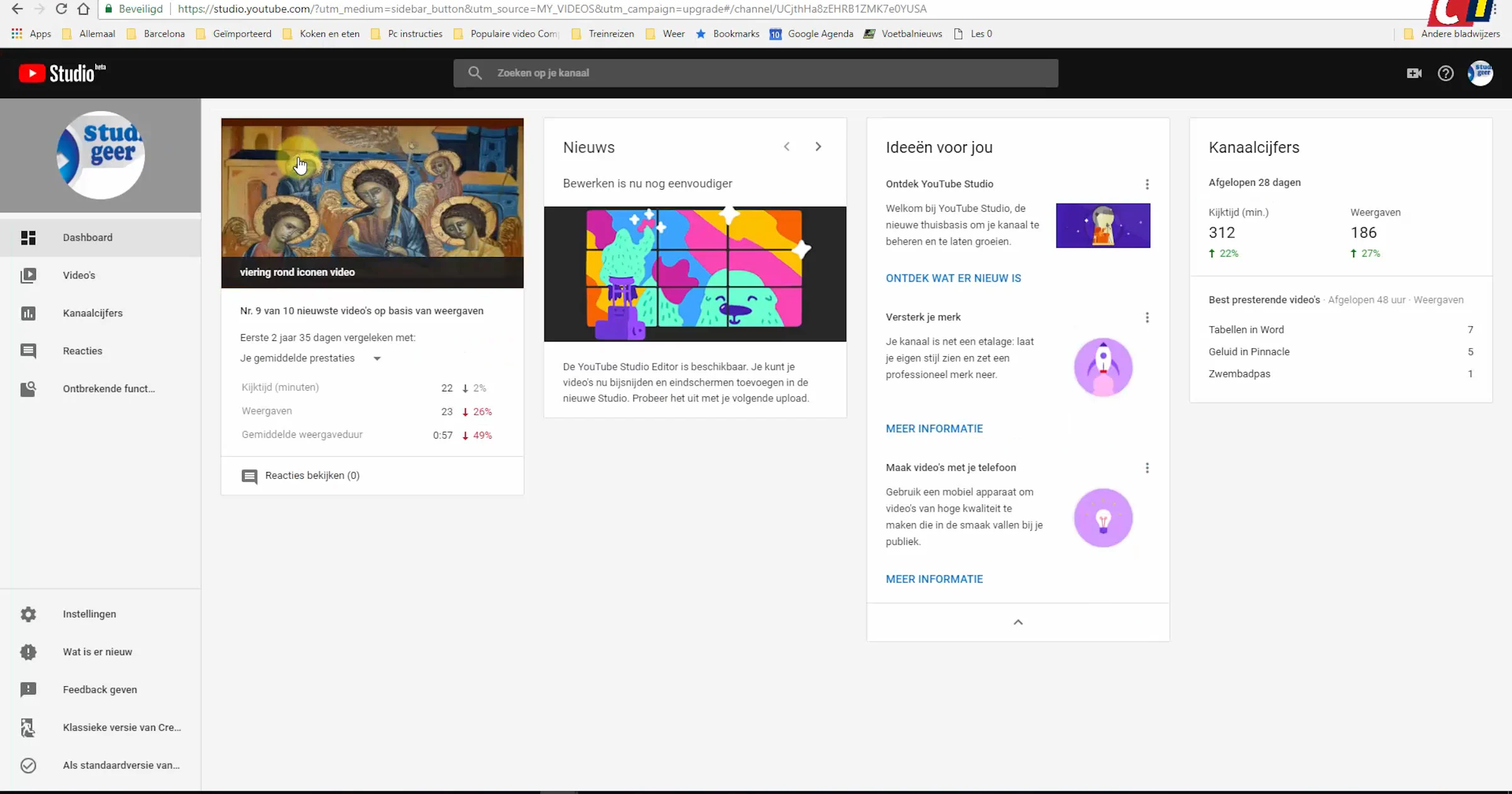
Task: Click the Kijktijd (min.) 312 value
Action: 1222,233
